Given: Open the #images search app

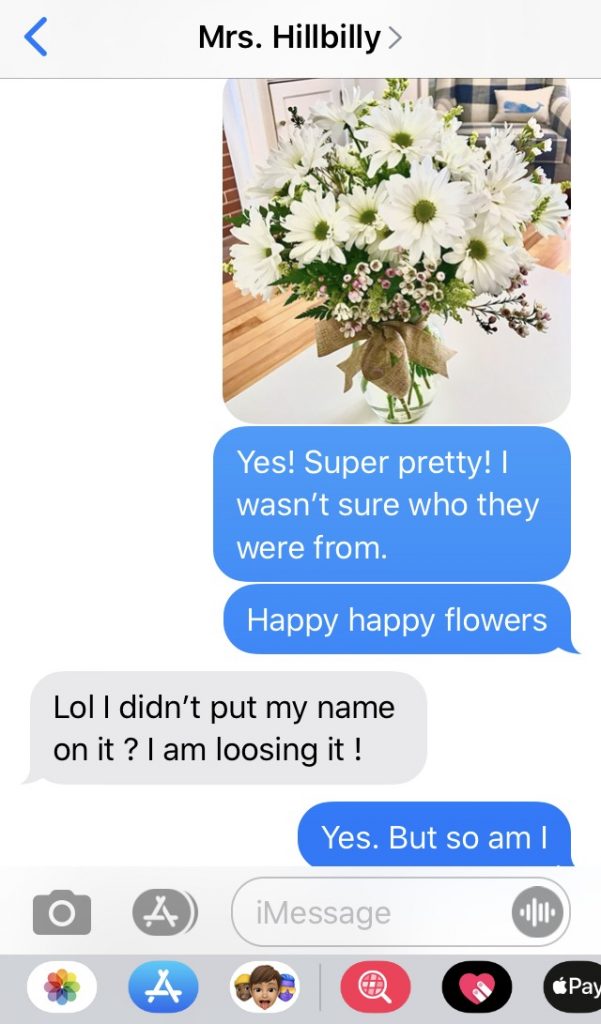Looking at the screenshot, I should point(376,986).
